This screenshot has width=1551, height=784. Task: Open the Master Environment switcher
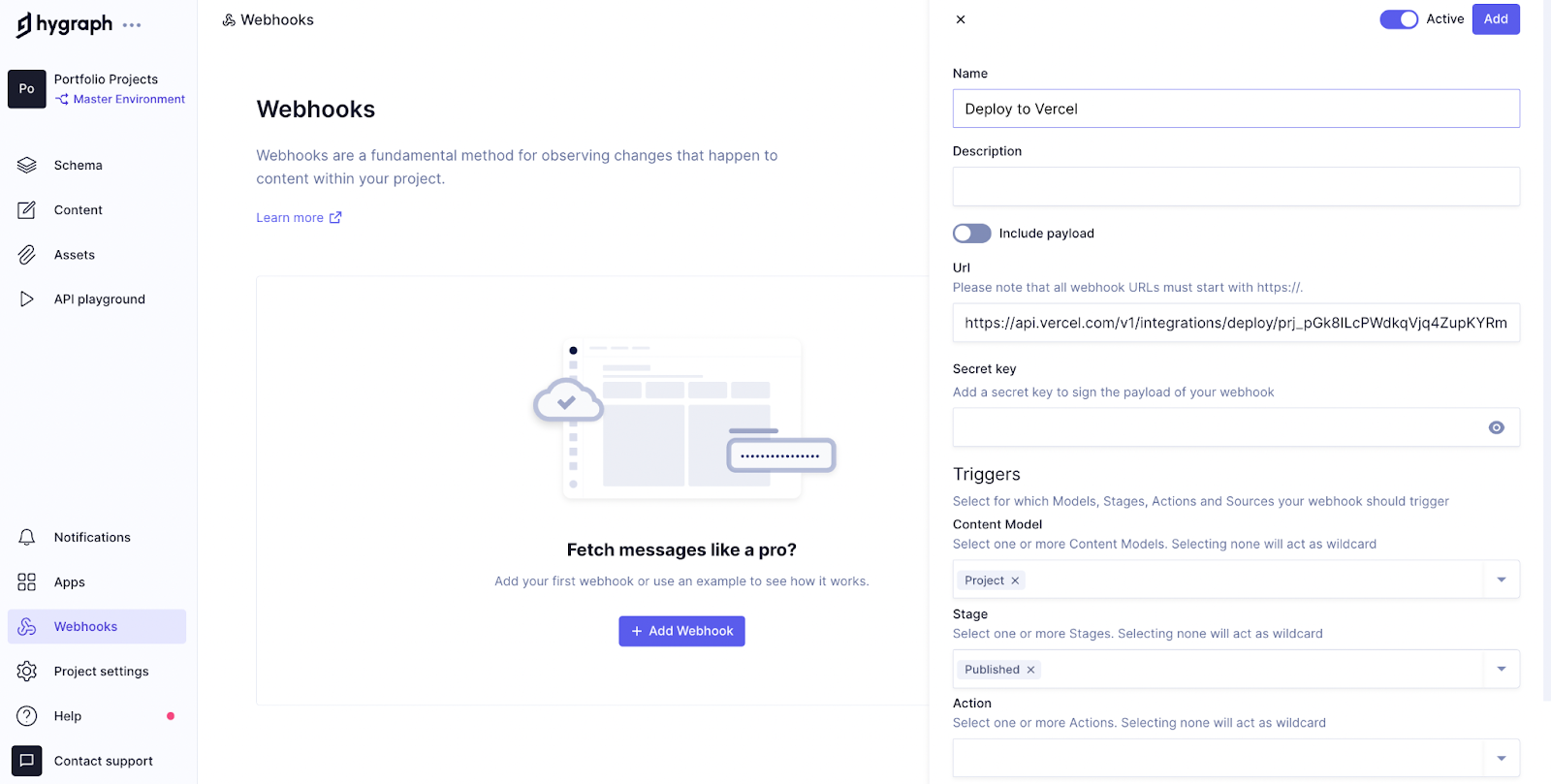click(x=120, y=100)
